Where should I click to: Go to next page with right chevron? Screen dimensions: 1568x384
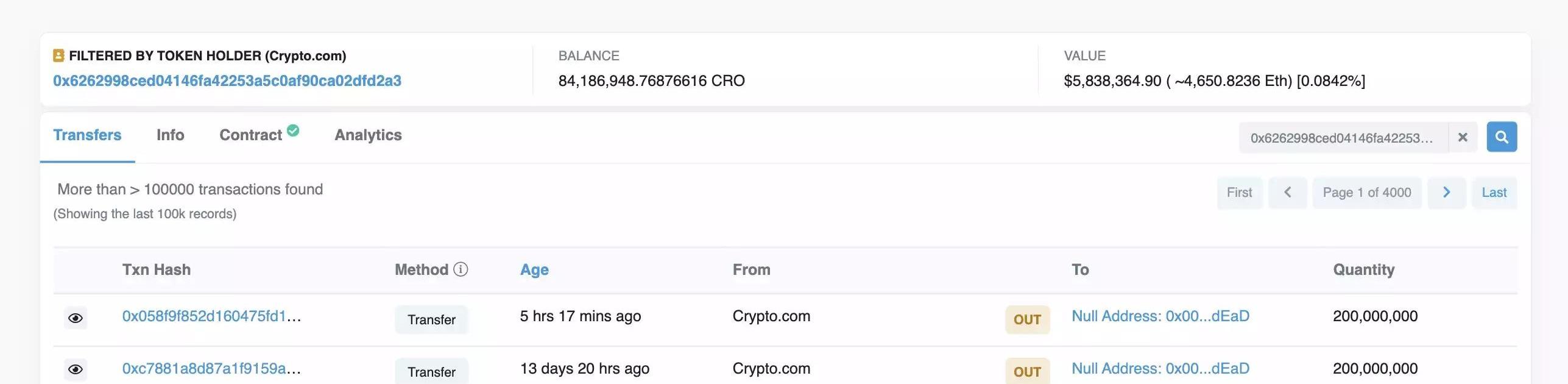pyautogui.click(x=1447, y=193)
